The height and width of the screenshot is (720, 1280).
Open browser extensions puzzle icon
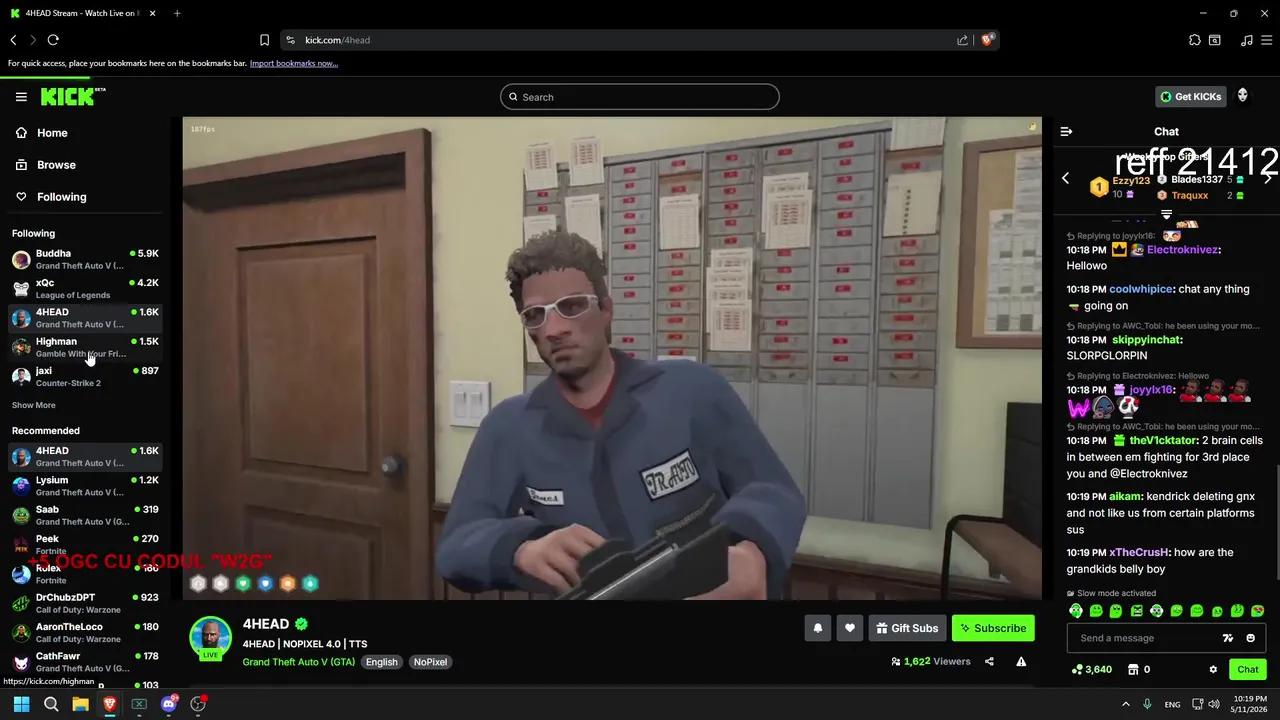click(x=1195, y=40)
